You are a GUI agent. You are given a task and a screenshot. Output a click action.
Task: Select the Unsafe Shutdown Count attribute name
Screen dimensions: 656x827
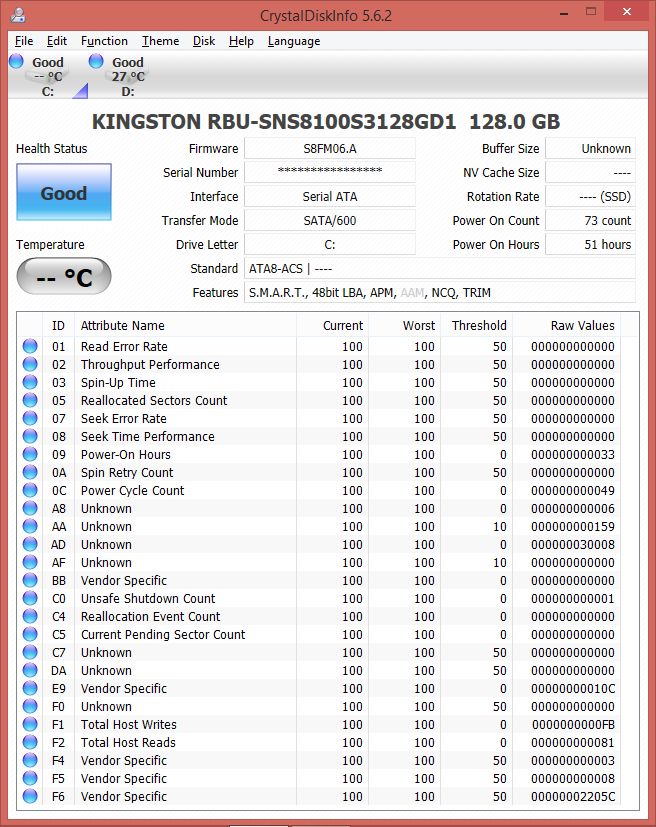point(148,599)
